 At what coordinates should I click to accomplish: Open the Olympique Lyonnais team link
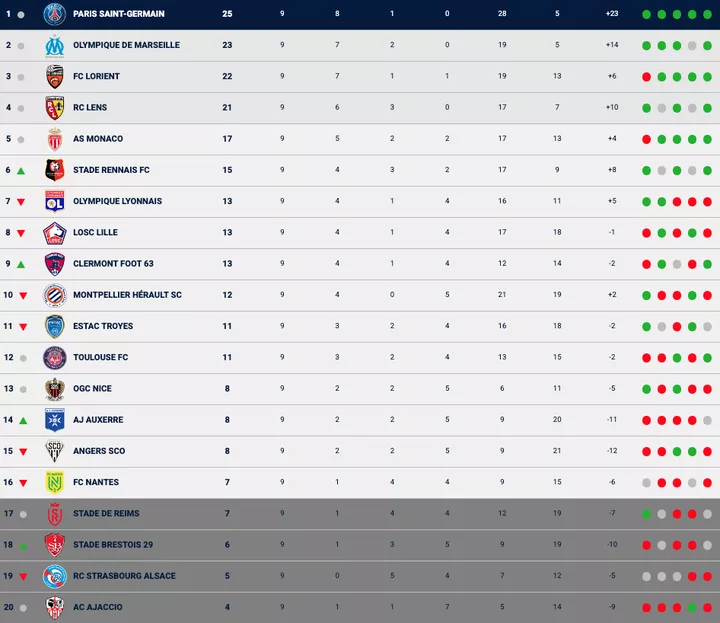click(x=117, y=201)
